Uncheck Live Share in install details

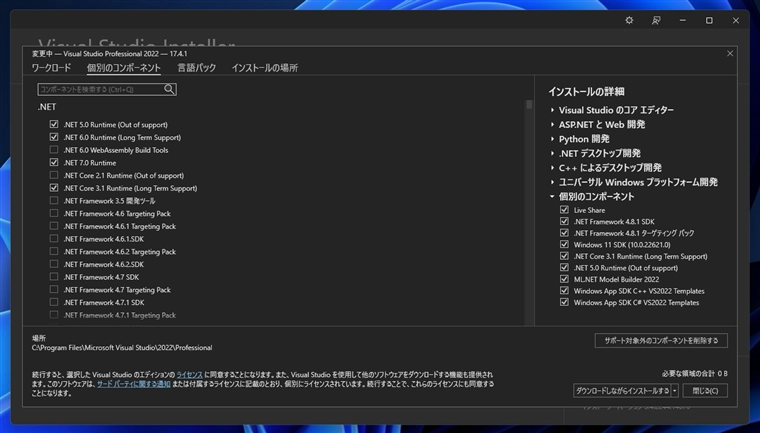coord(564,209)
